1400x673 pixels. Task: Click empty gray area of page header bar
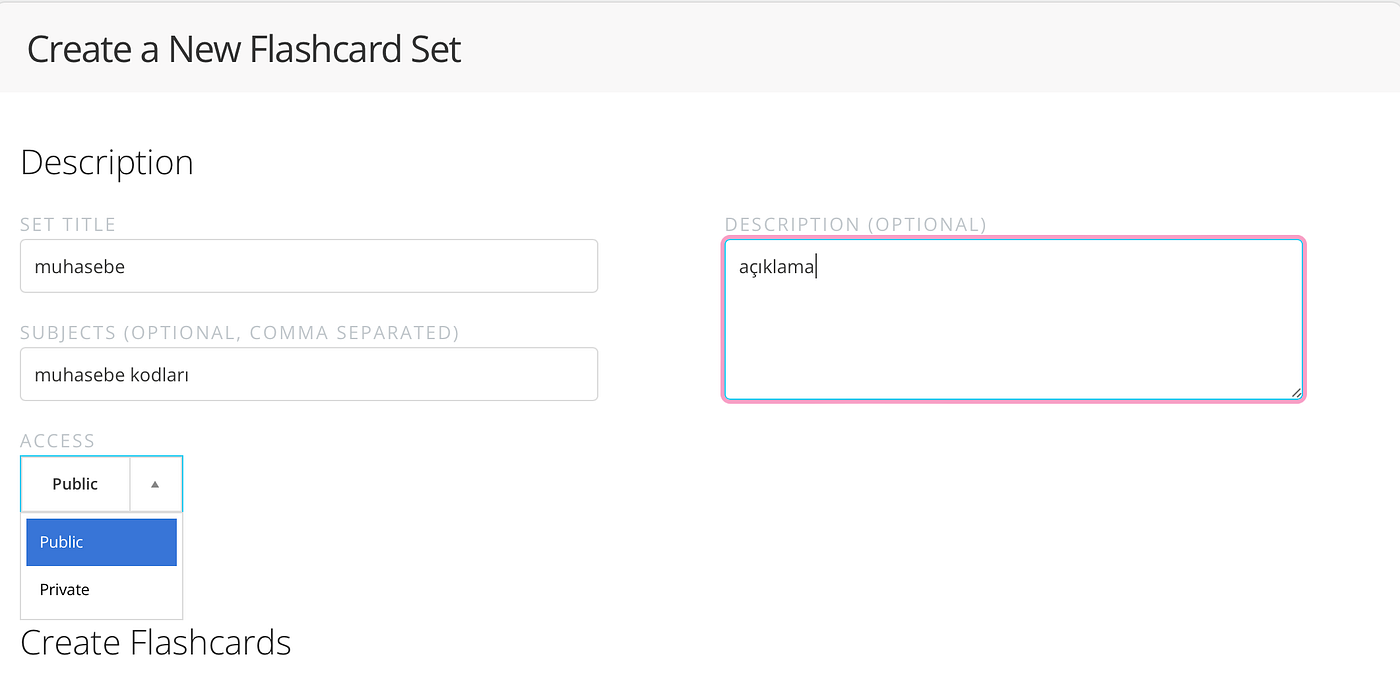900,48
